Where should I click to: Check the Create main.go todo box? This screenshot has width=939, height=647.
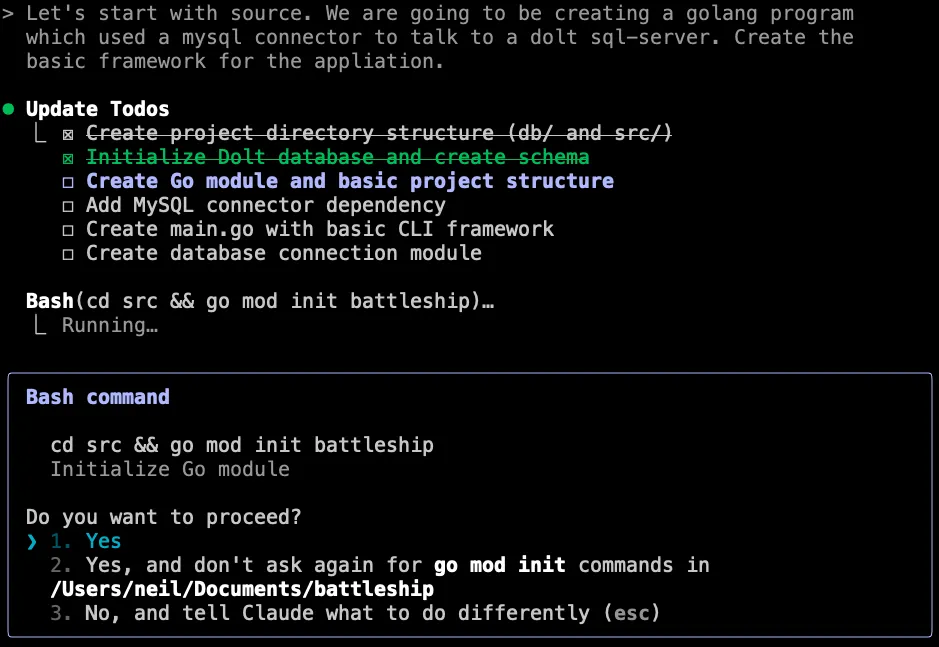tap(68, 229)
